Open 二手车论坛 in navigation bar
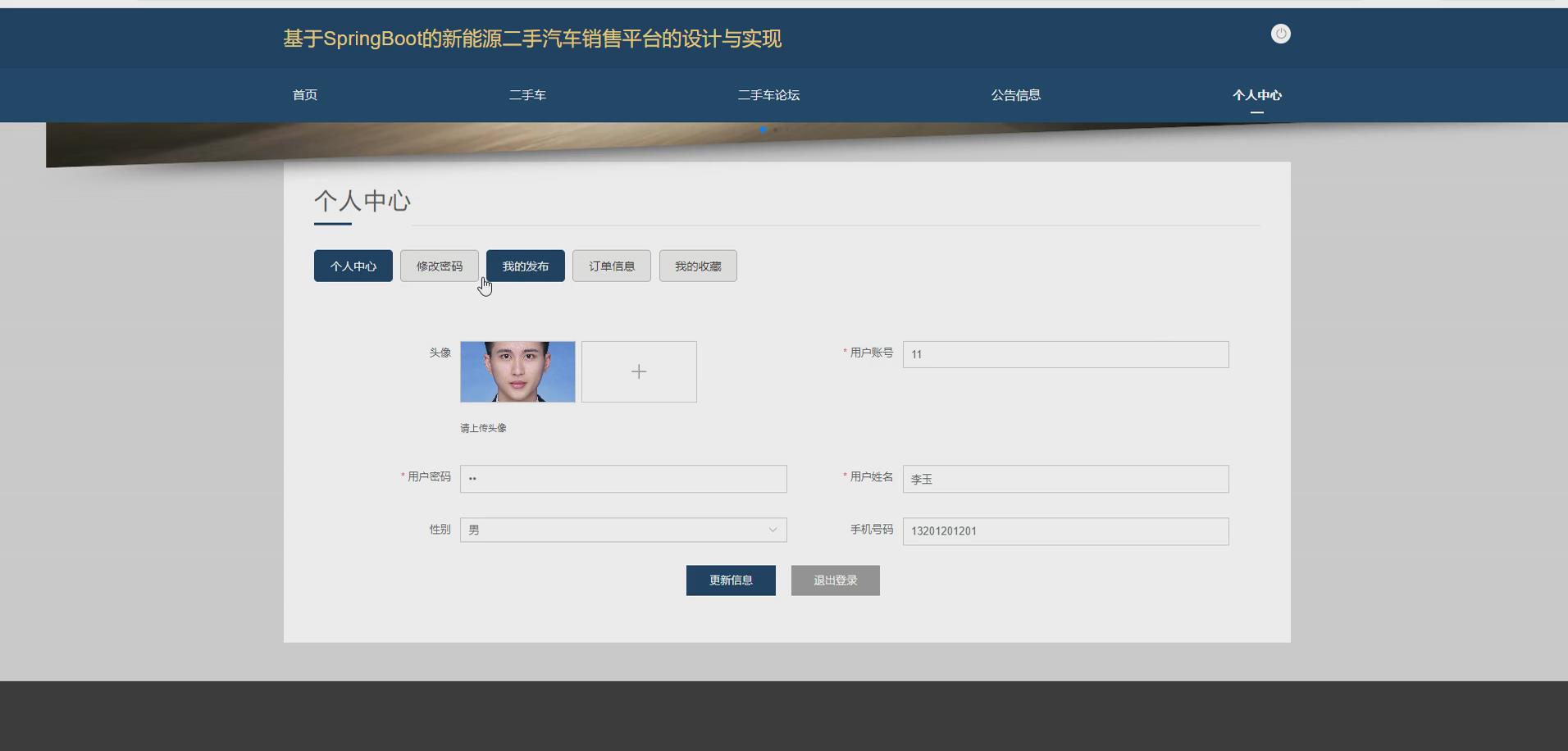 pos(768,95)
